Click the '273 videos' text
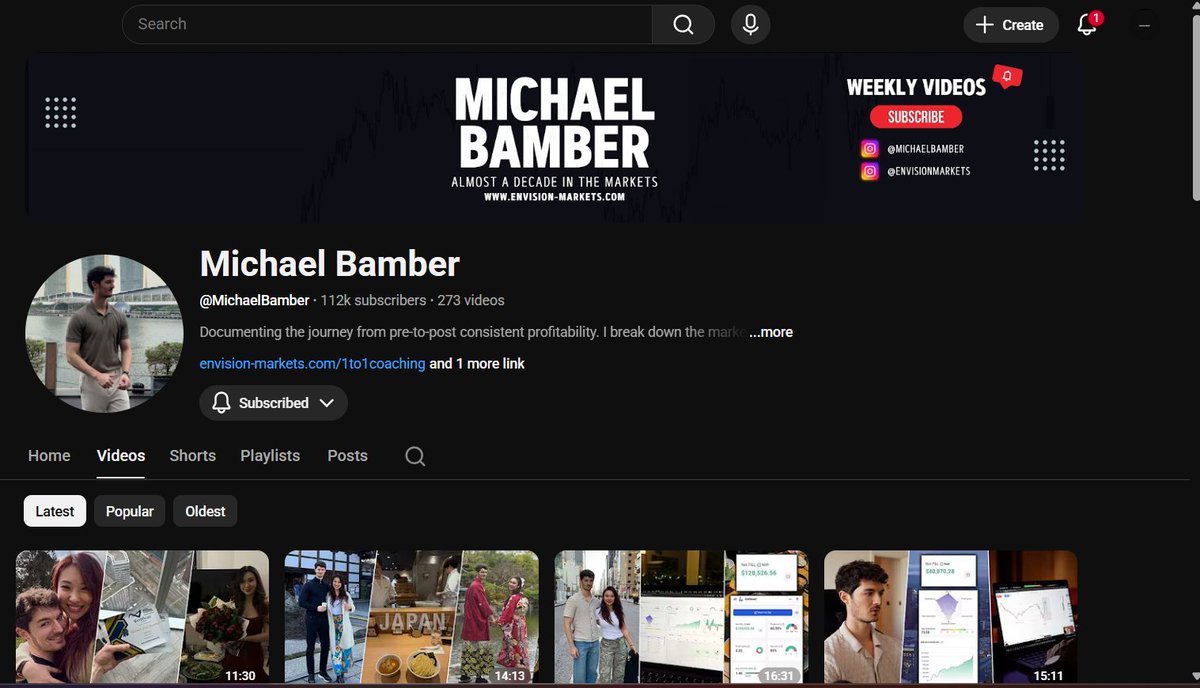1200x688 pixels. (x=471, y=300)
